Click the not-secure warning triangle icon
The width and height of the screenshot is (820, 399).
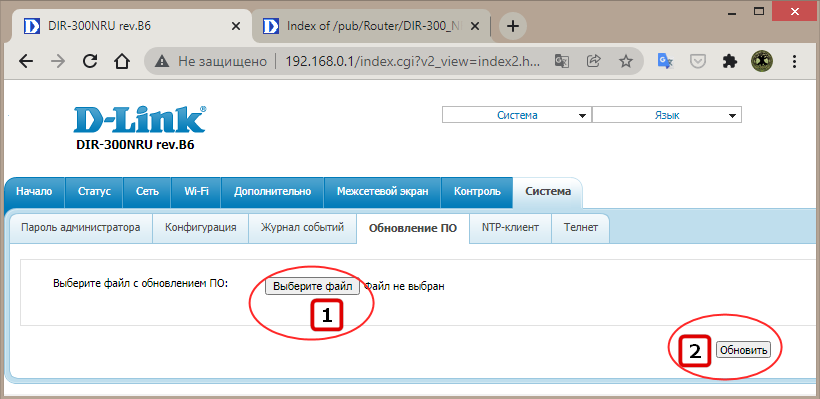coord(162,62)
